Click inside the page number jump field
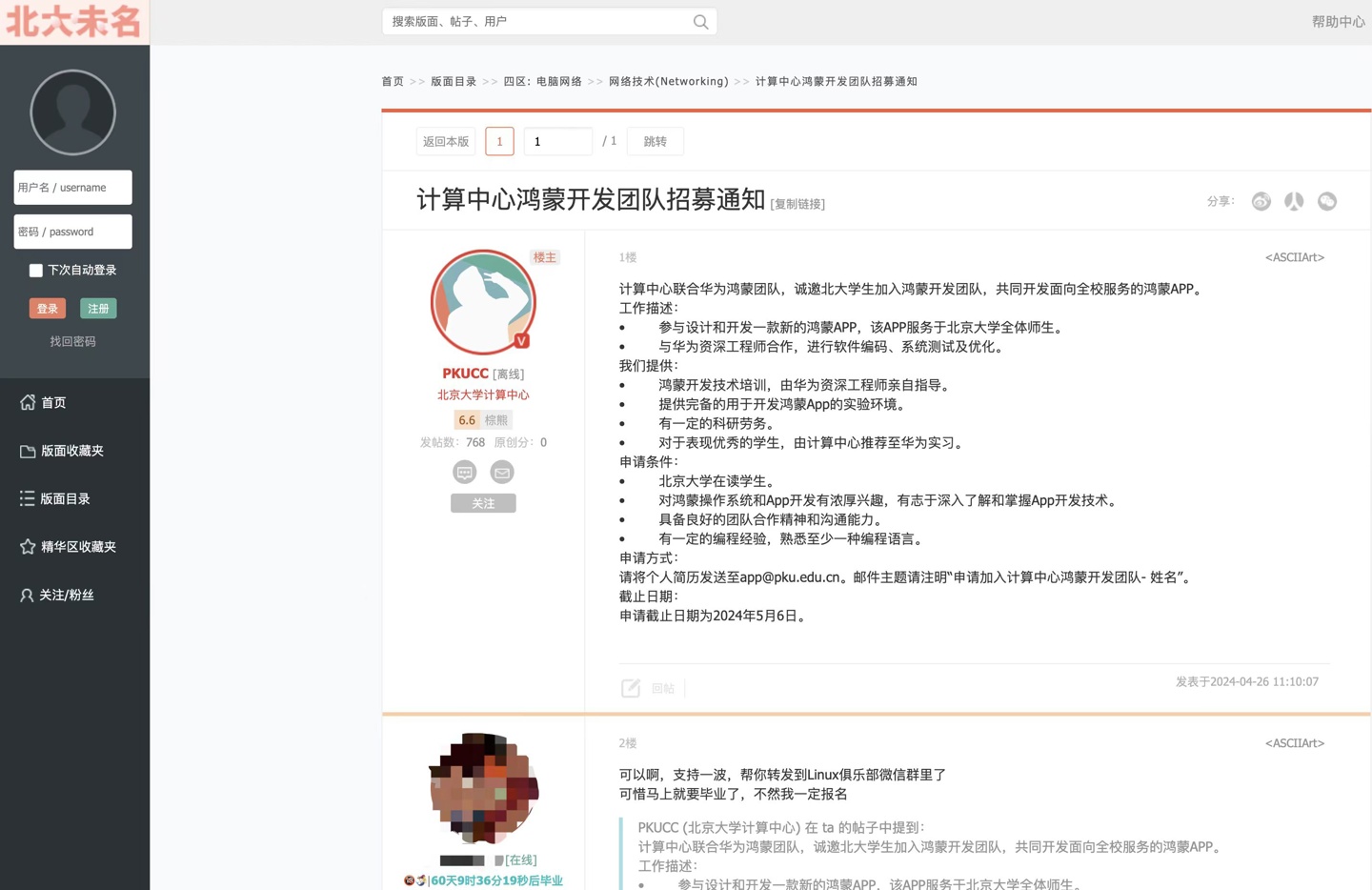1372x890 pixels. pyautogui.click(x=557, y=141)
